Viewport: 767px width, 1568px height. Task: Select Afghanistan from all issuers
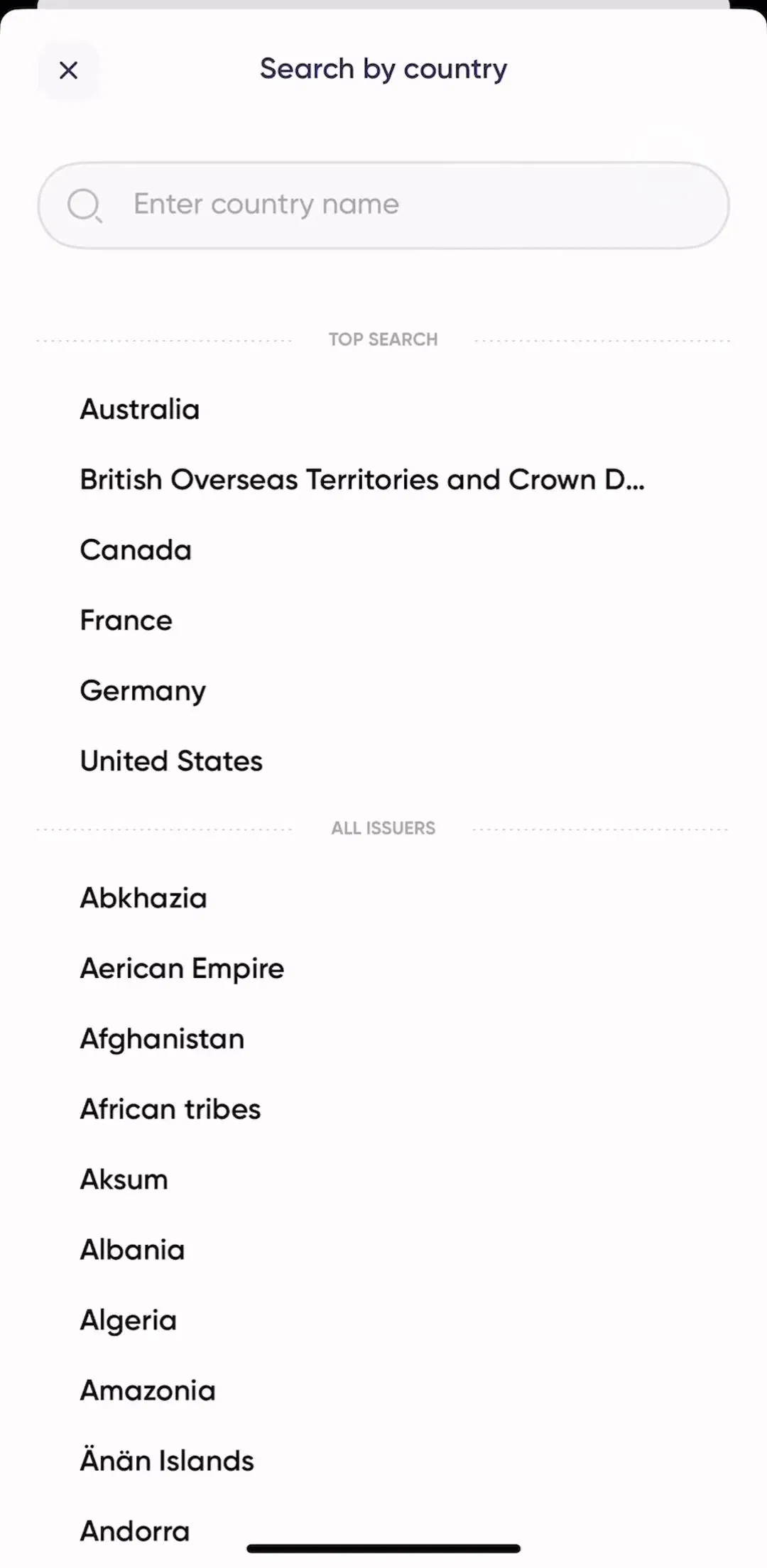point(163,1039)
